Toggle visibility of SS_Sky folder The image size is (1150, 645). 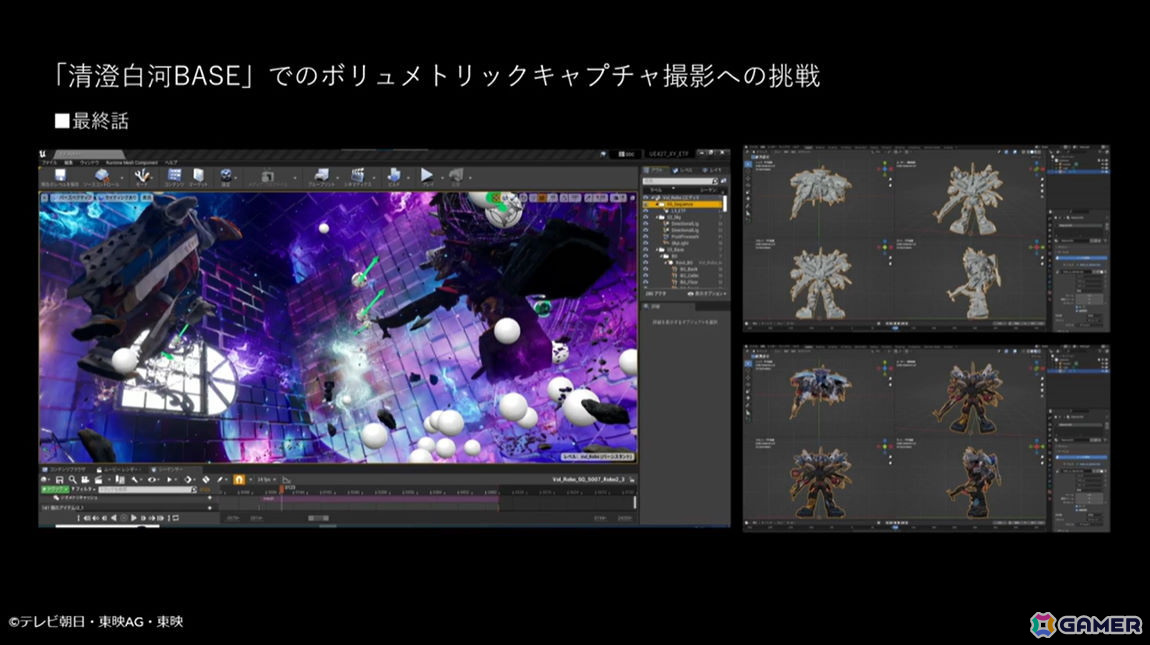(x=646, y=217)
